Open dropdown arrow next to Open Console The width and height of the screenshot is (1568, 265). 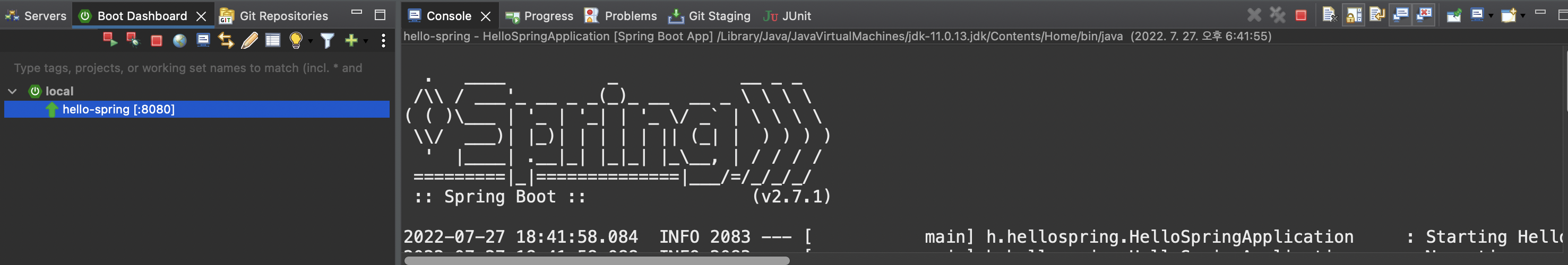coord(1522,16)
